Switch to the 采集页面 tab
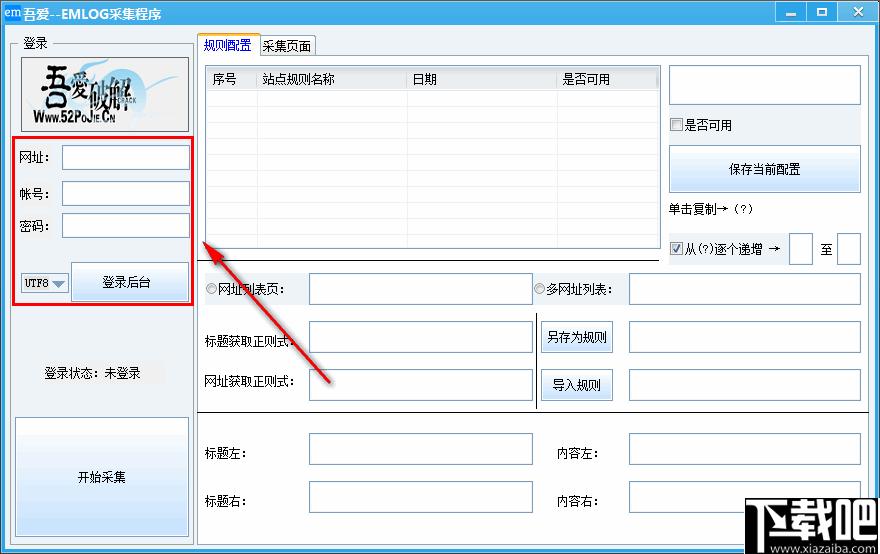The height and width of the screenshot is (554, 880). point(287,46)
